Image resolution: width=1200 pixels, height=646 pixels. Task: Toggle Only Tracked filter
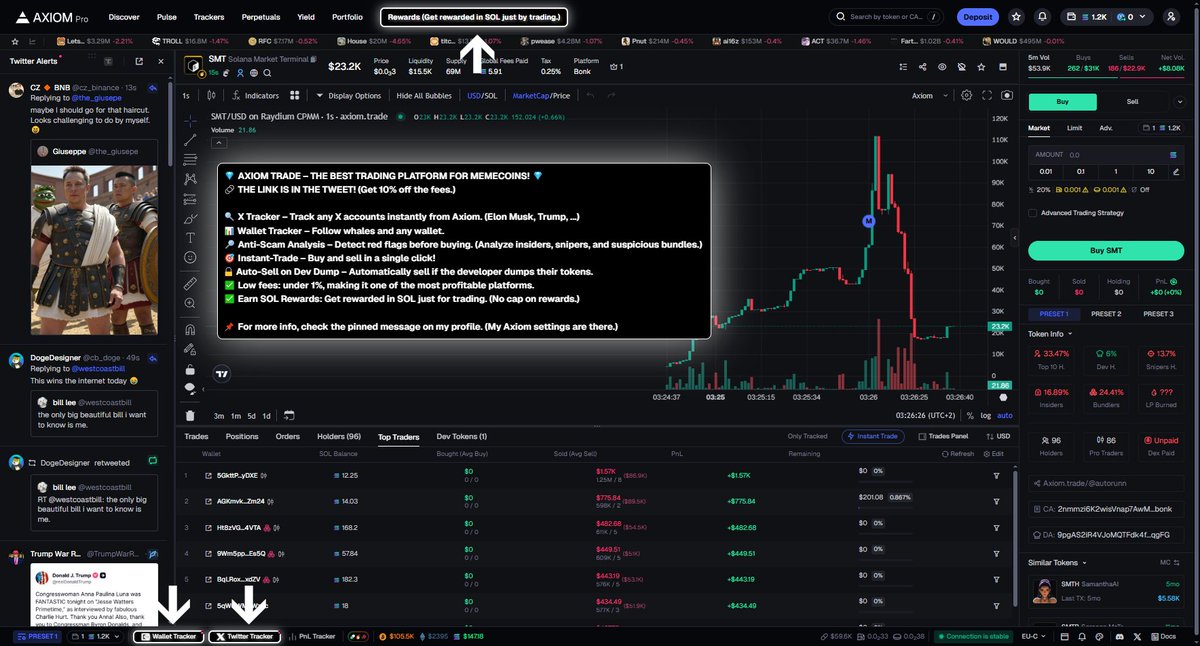coord(807,436)
